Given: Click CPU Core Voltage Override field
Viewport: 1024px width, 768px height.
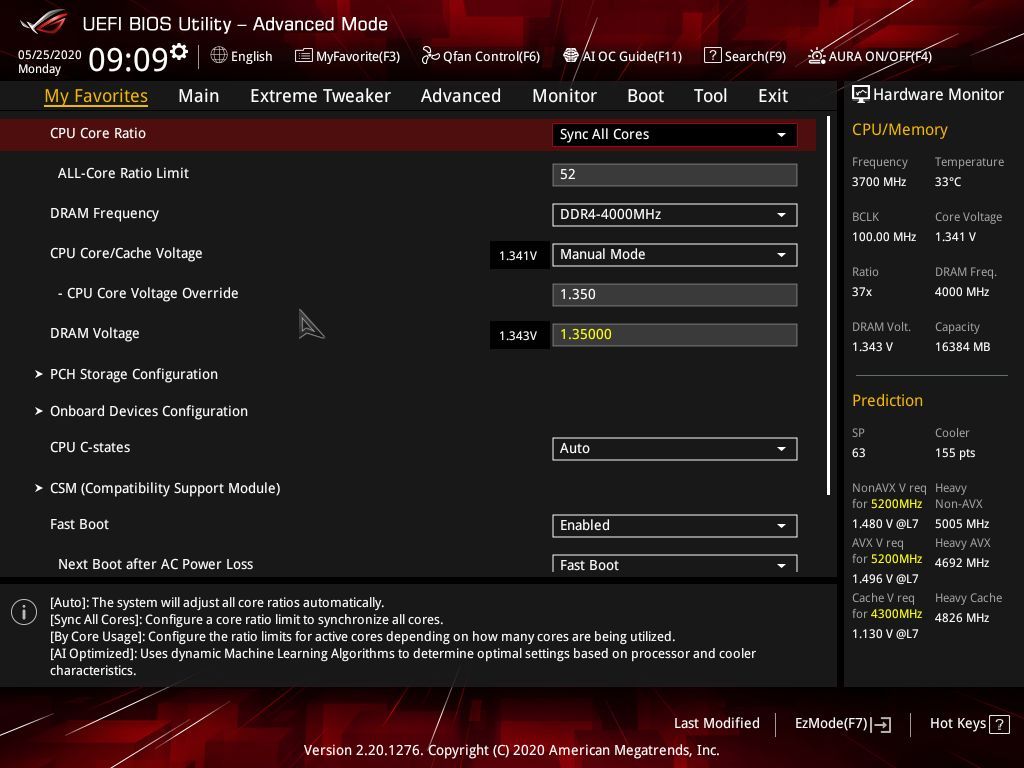Looking at the screenshot, I should [675, 295].
